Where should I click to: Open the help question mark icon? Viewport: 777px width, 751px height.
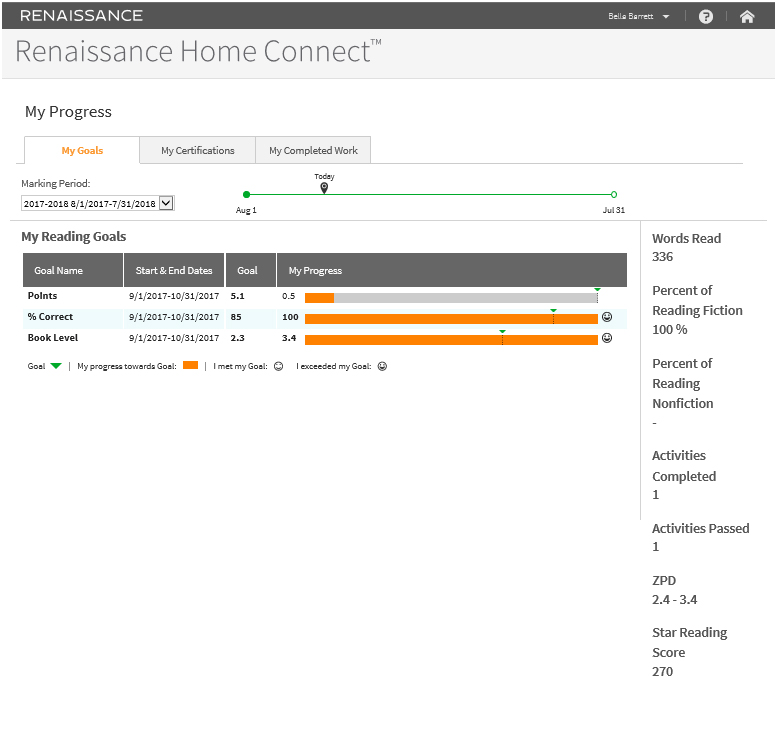705,17
